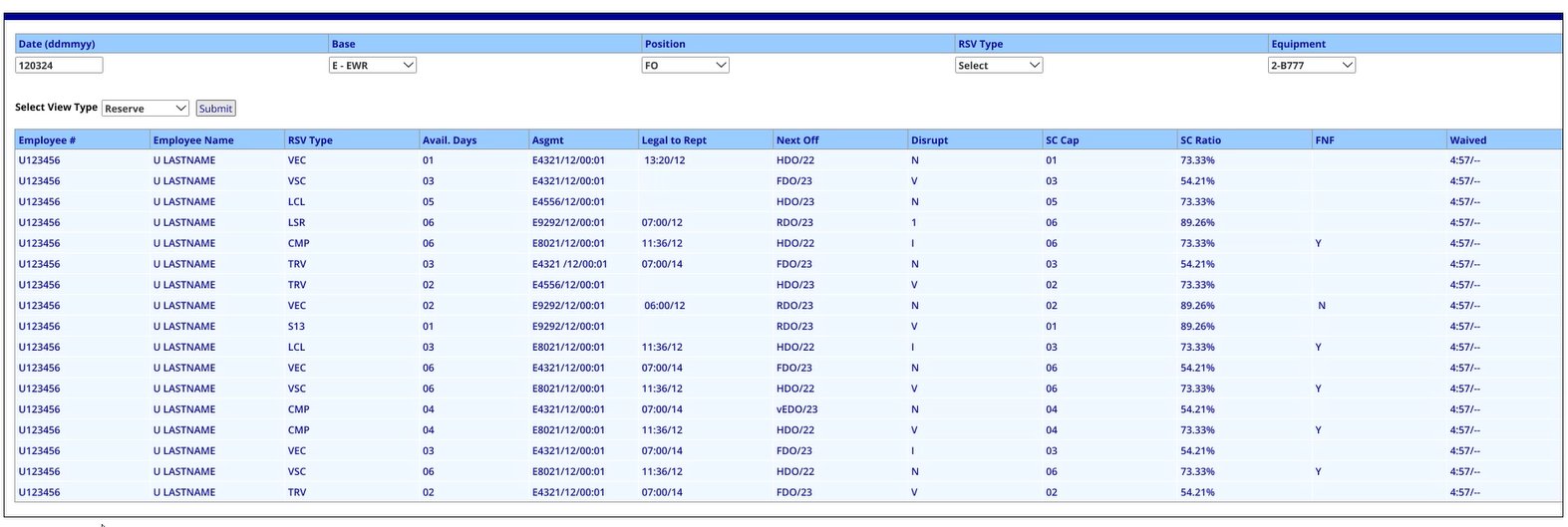Click the S13 reserve type cell

[x=296, y=327]
